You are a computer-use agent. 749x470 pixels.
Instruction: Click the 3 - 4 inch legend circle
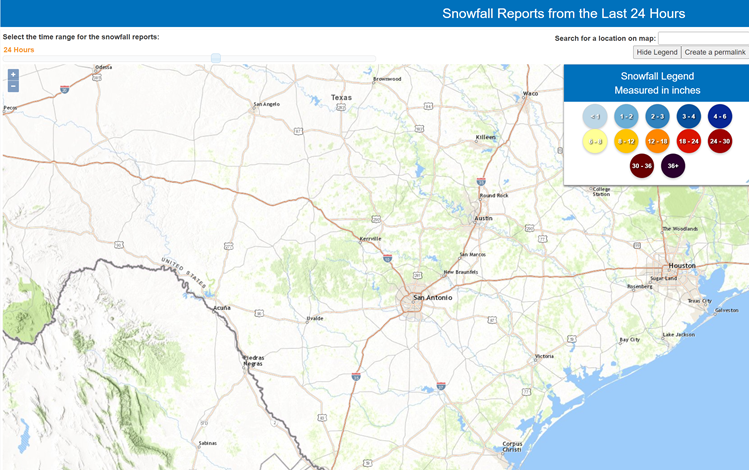tap(689, 117)
